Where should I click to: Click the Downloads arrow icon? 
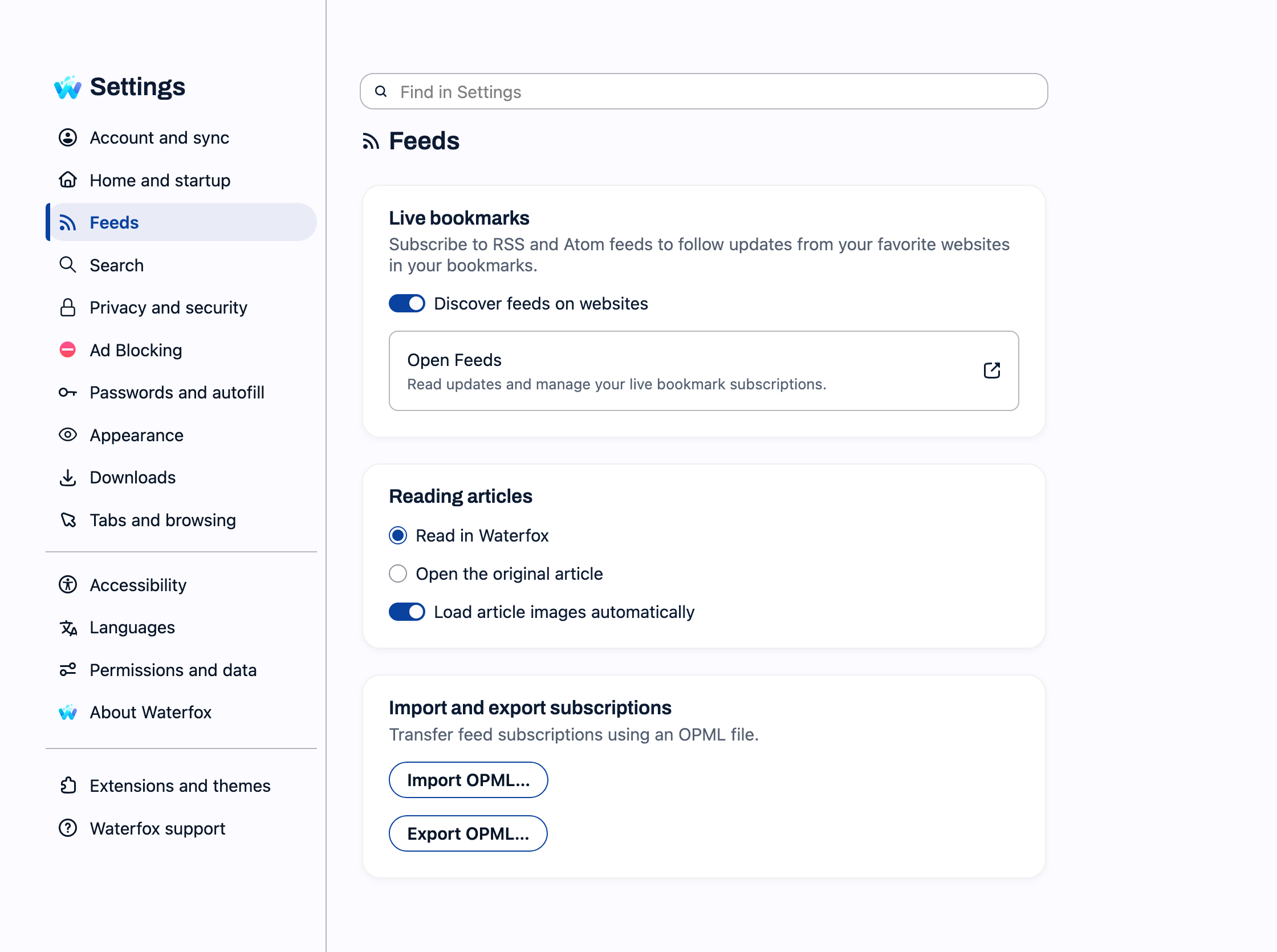[x=68, y=478]
